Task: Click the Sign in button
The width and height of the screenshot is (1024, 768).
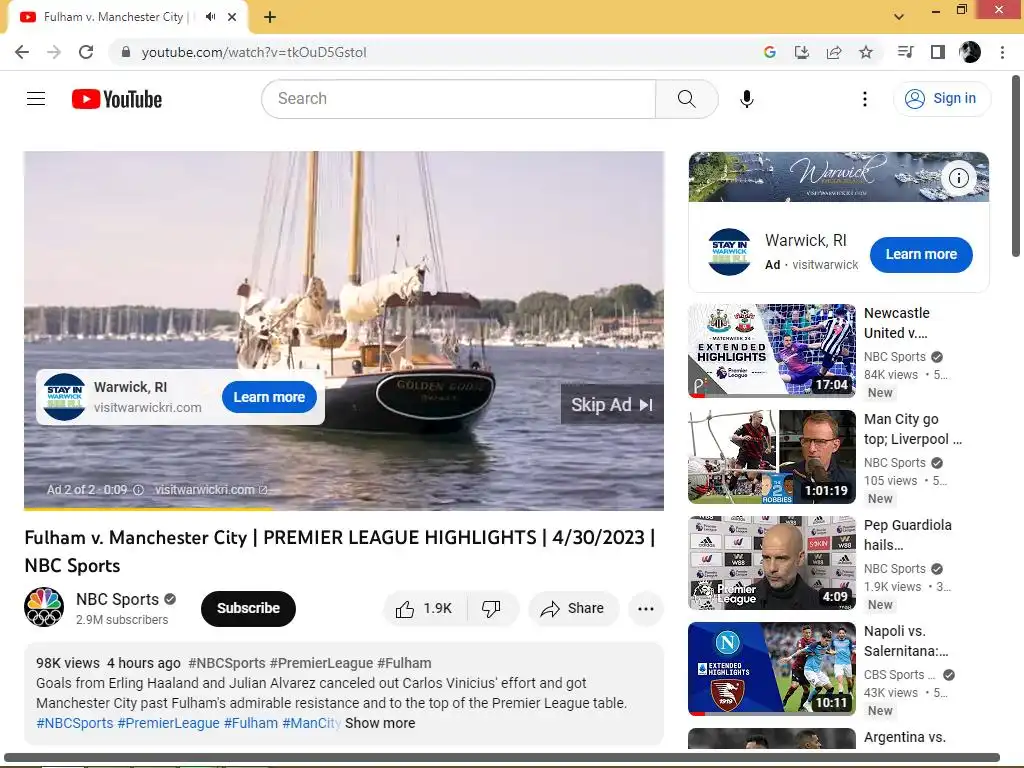Action: coord(941,99)
